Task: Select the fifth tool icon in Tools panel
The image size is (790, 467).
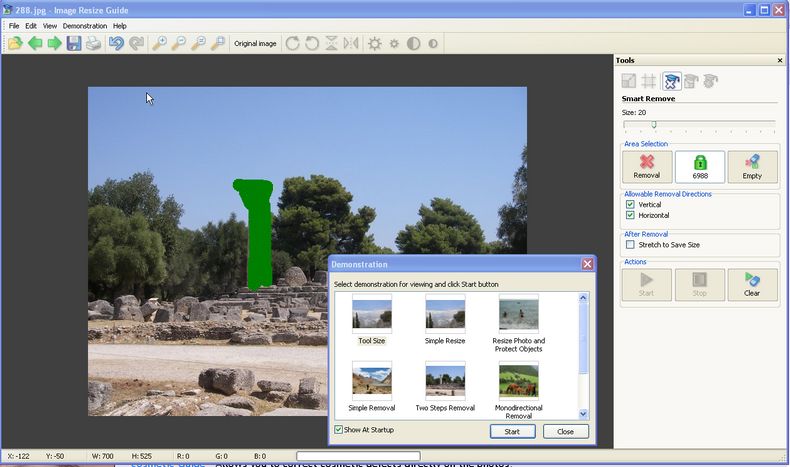Action: [x=710, y=81]
